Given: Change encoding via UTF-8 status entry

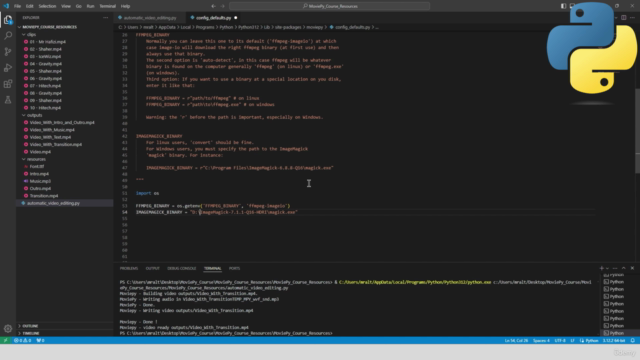Looking at the screenshot, I should [560, 340].
